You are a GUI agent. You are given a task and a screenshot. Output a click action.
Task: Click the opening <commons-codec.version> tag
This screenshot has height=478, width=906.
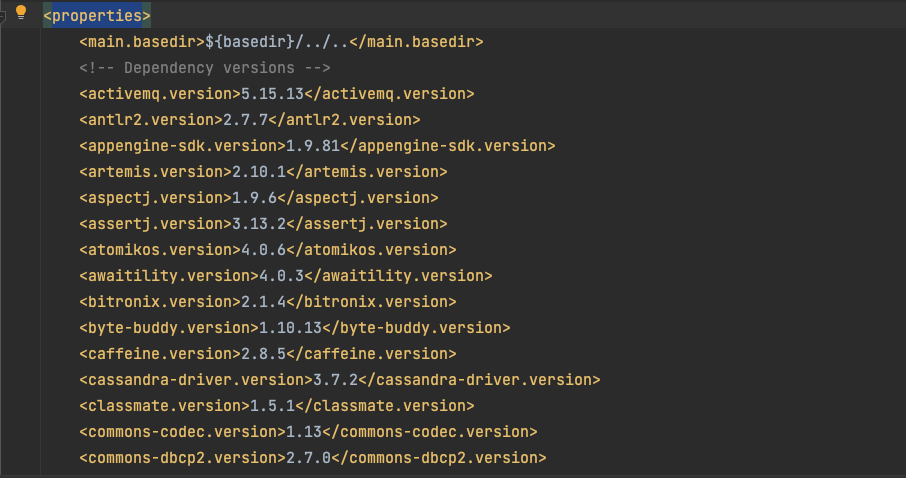pyautogui.click(x=183, y=432)
